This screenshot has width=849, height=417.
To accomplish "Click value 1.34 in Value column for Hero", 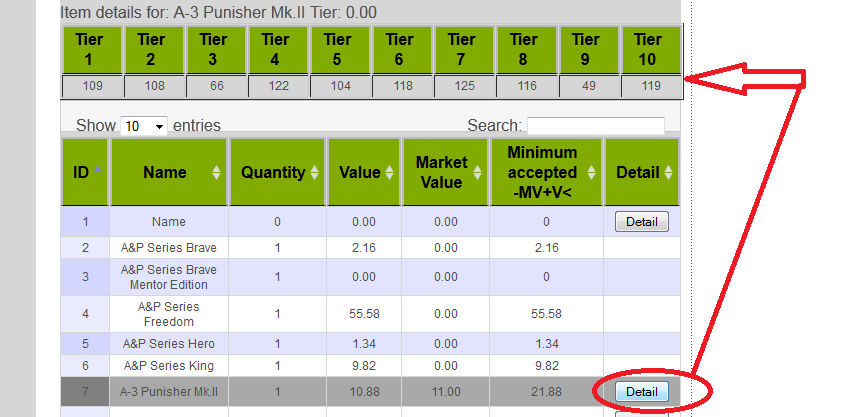I will click(364, 344).
